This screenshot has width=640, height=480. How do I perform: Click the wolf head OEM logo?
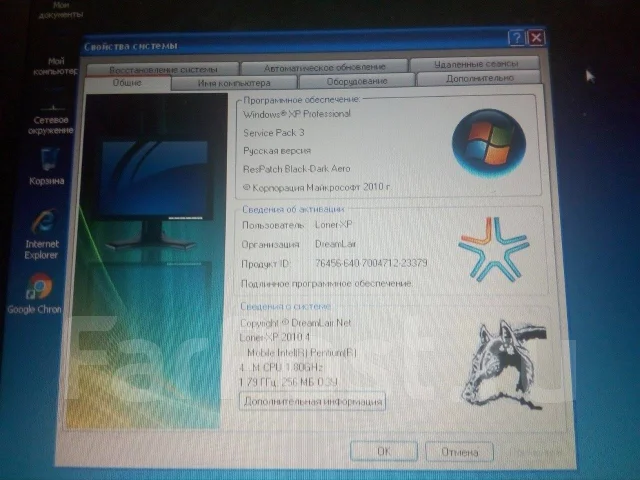pos(504,364)
